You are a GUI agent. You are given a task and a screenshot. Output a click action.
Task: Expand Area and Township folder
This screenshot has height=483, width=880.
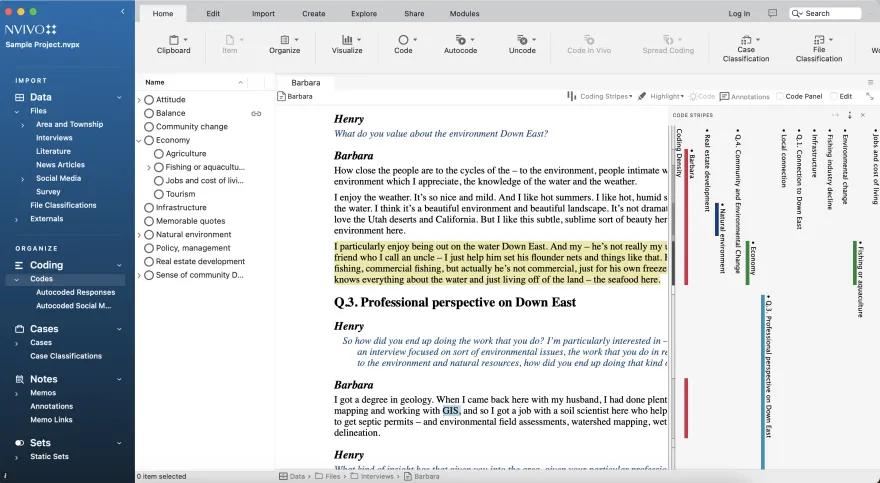[x=22, y=125]
